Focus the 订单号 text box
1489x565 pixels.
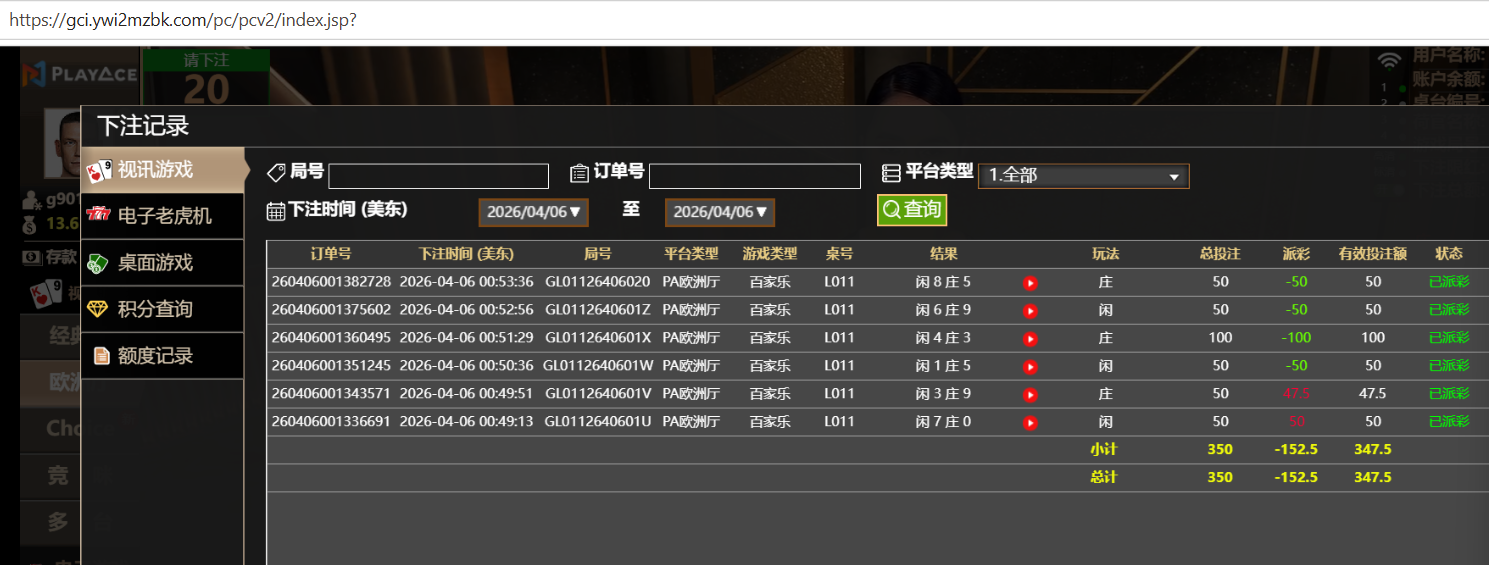click(754, 176)
